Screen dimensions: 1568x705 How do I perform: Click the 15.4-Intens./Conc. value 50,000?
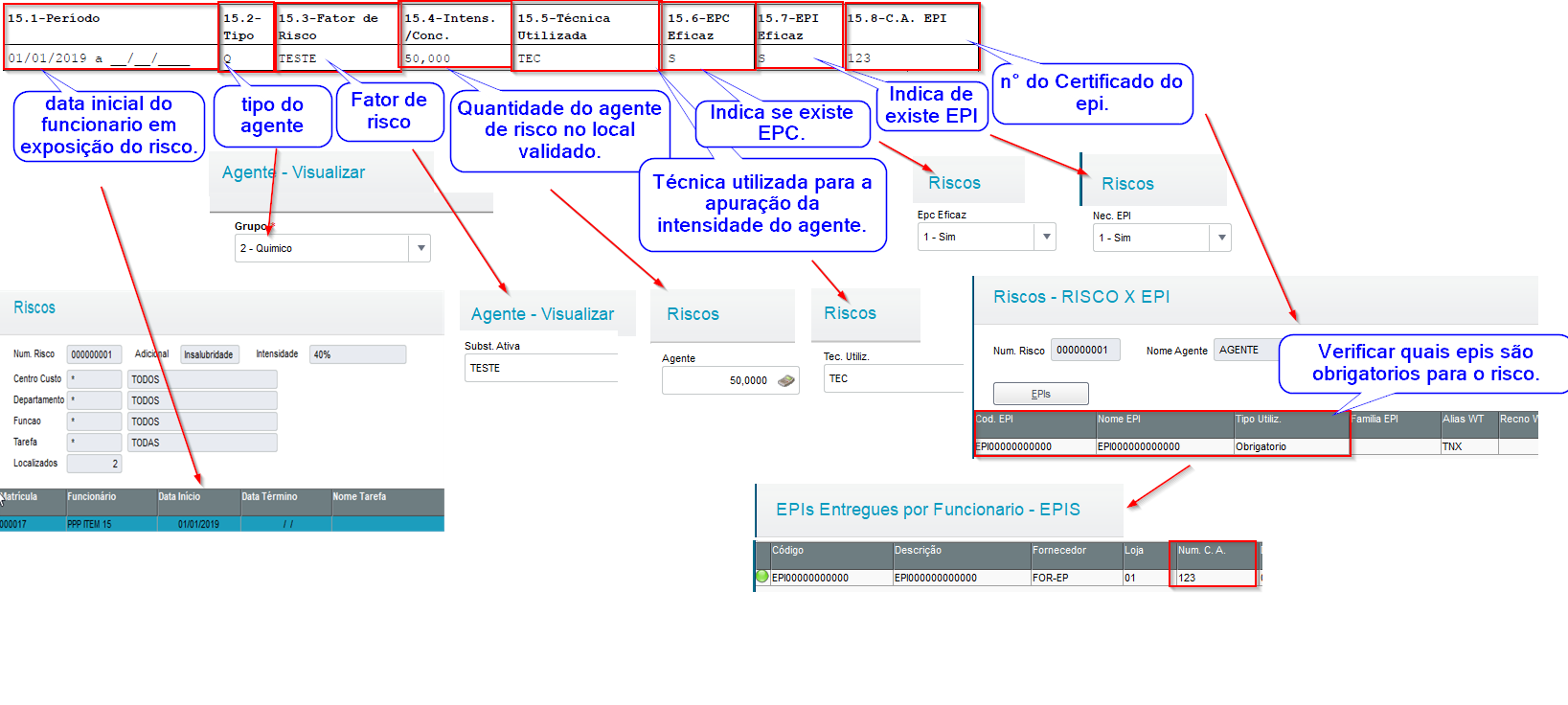pyautogui.click(x=427, y=58)
